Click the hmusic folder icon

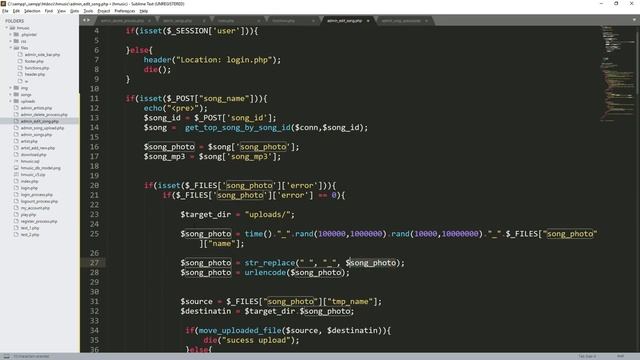tap(12, 28)
